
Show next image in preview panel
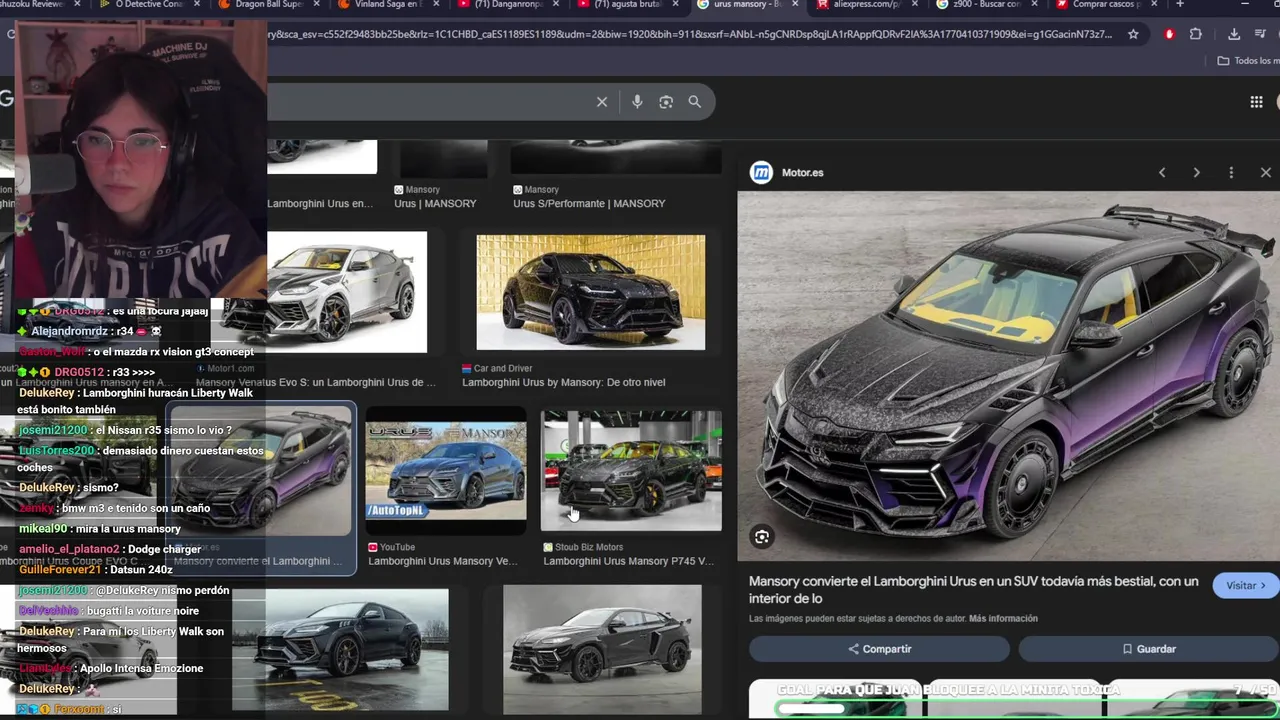tap(1196, 173)
